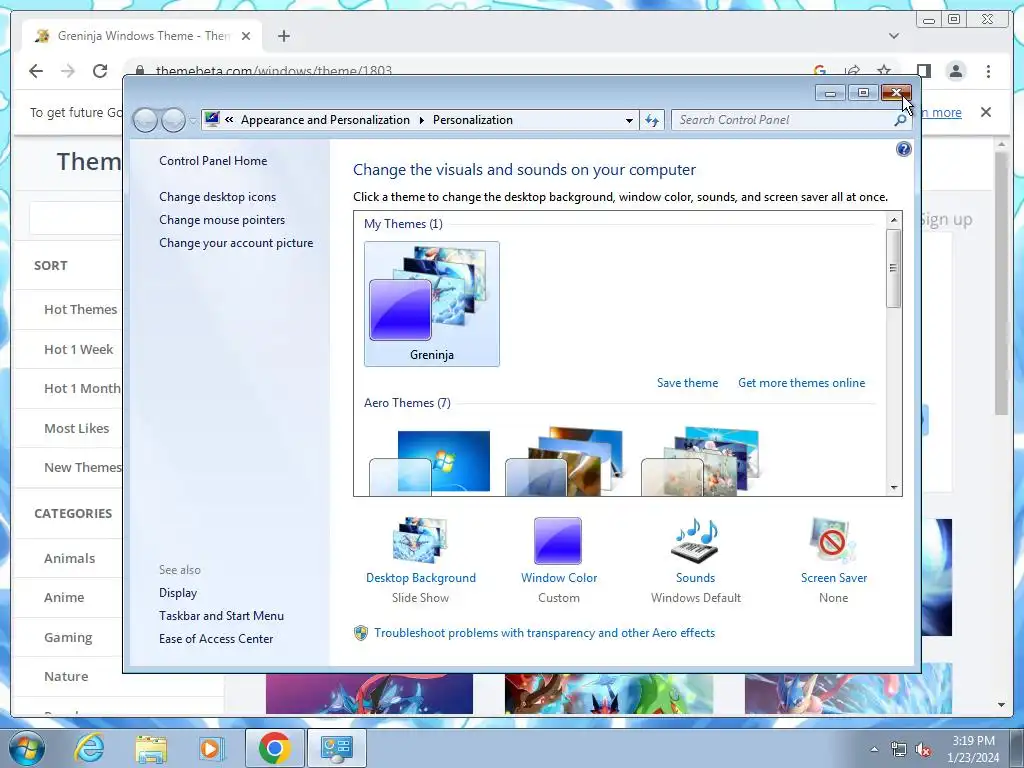Expand recent pages arrow beside navigation buttons
The image size is (1024, 768).
point(193,121)
